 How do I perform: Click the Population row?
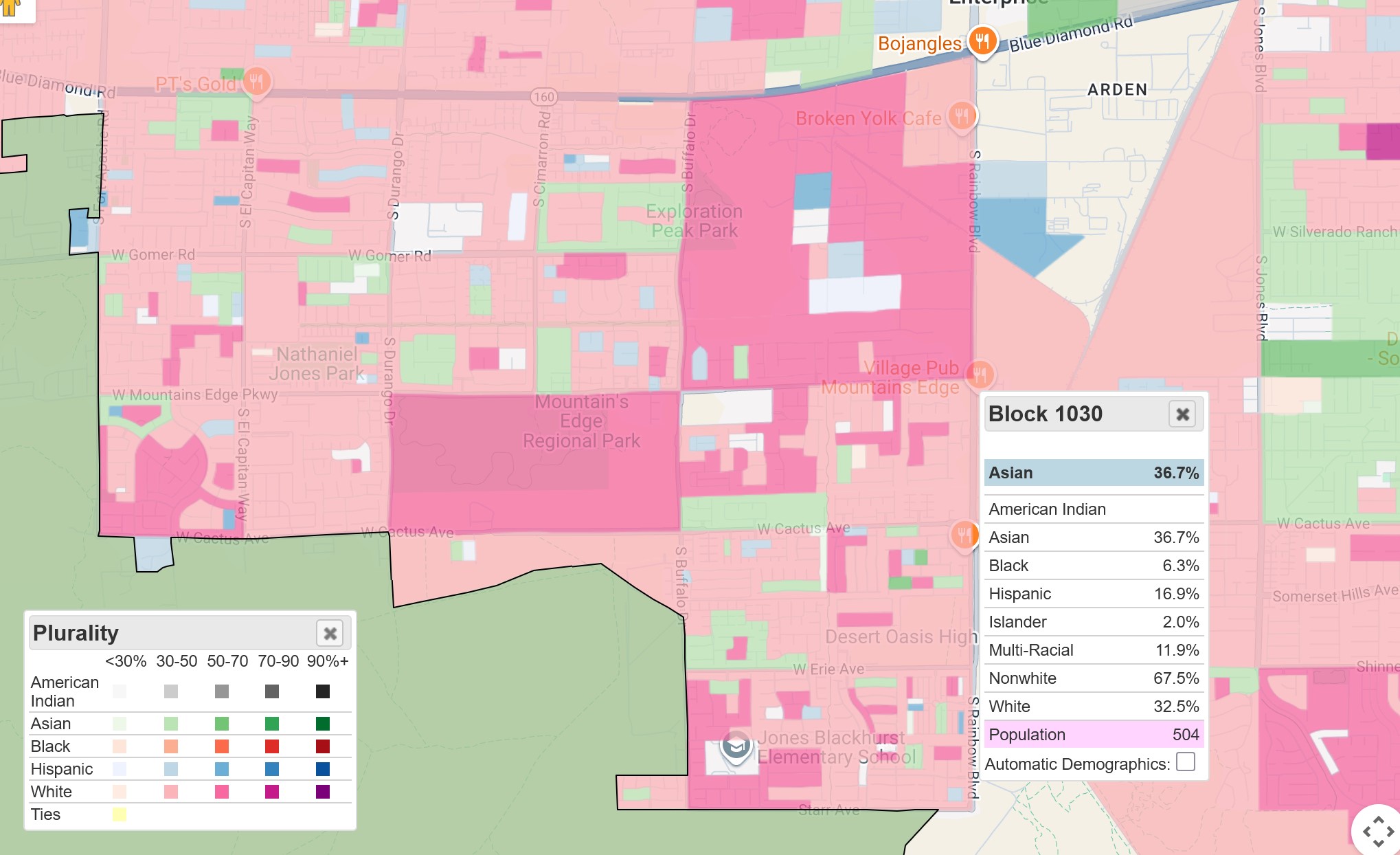click(x=1094, y=735)
